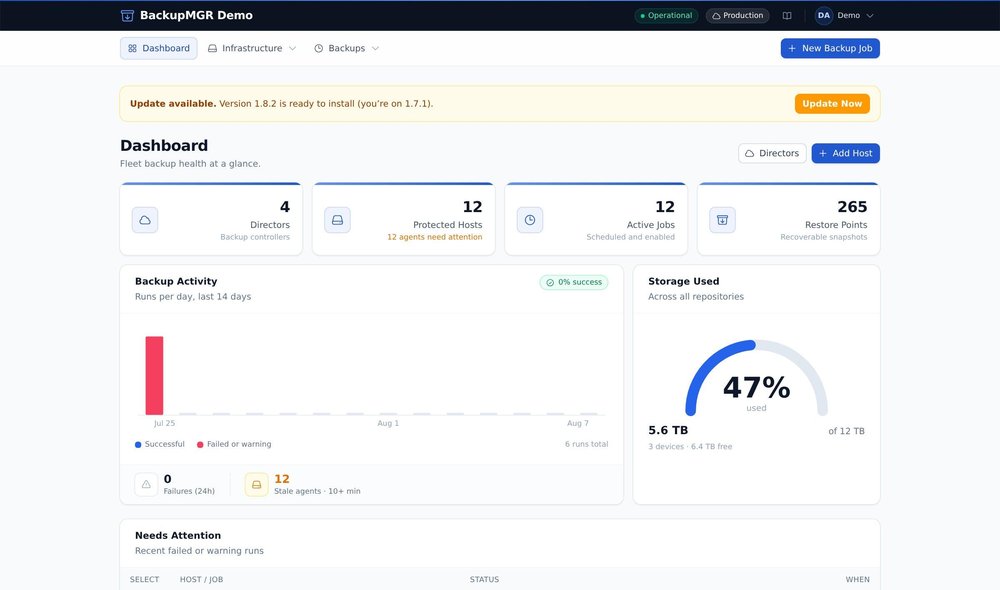The image size is (1000, 590).
Task: Click the Production environment badge
Action: [737, 16]
